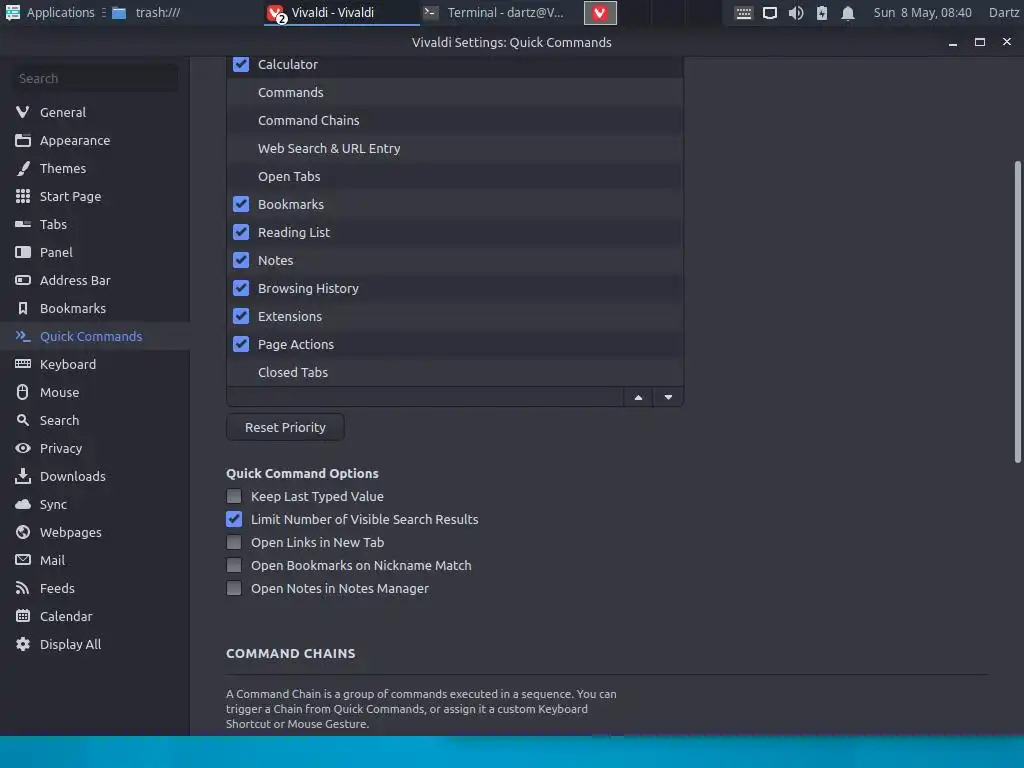Click the battery power tray icon
Image resolution: width=1024 pixels, height=768 pixels.
(822, 13)
